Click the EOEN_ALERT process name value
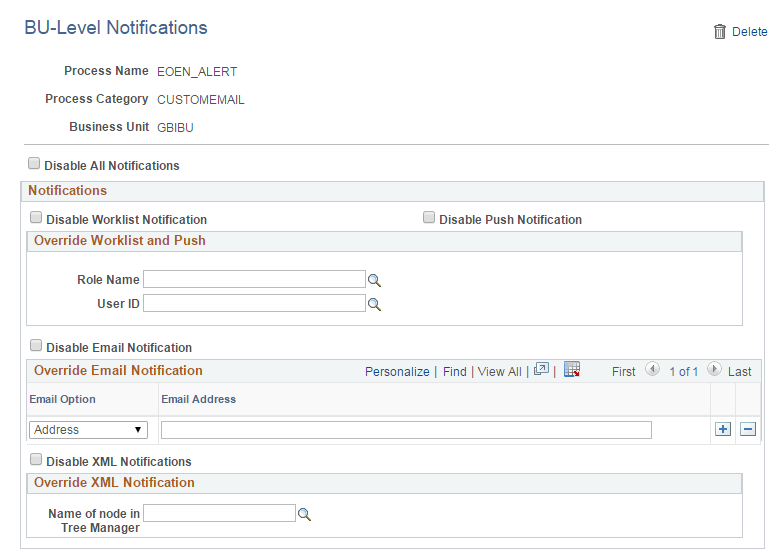 (197, 72)
